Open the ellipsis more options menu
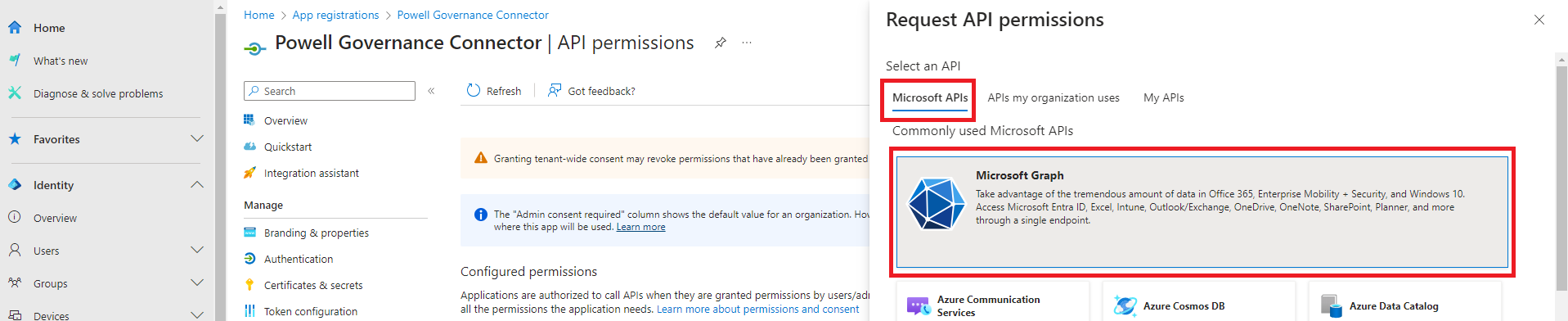 (x=747, y=43)
